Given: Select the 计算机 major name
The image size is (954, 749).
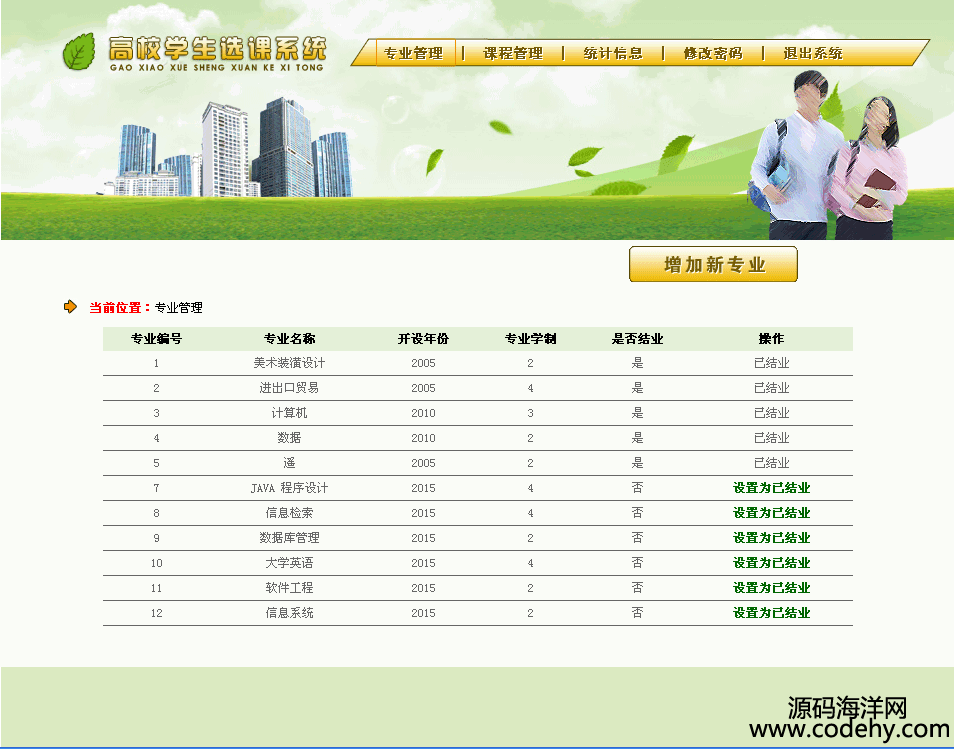Looking at the screenshot, I should point(289,413).
